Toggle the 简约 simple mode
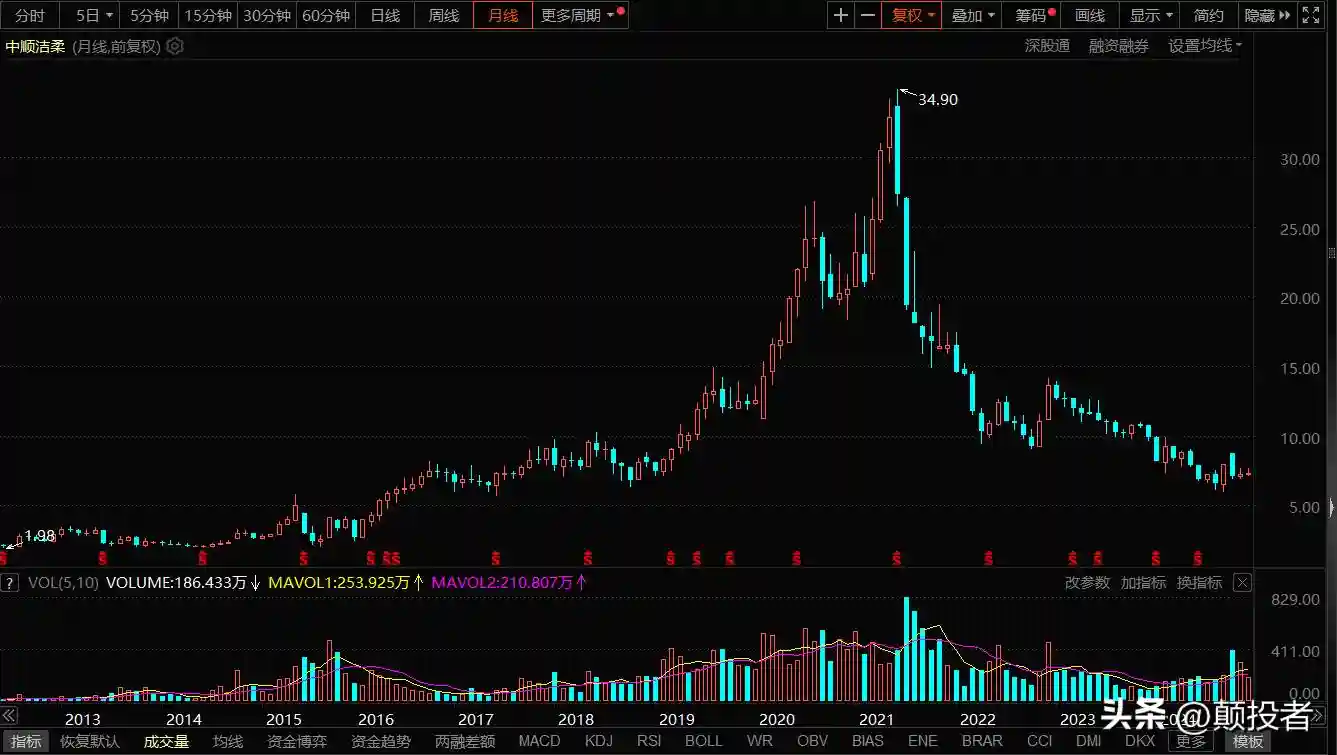The height and width of the screenshot is (755, 1337). pyautogui.click(x=1208, y=15)
